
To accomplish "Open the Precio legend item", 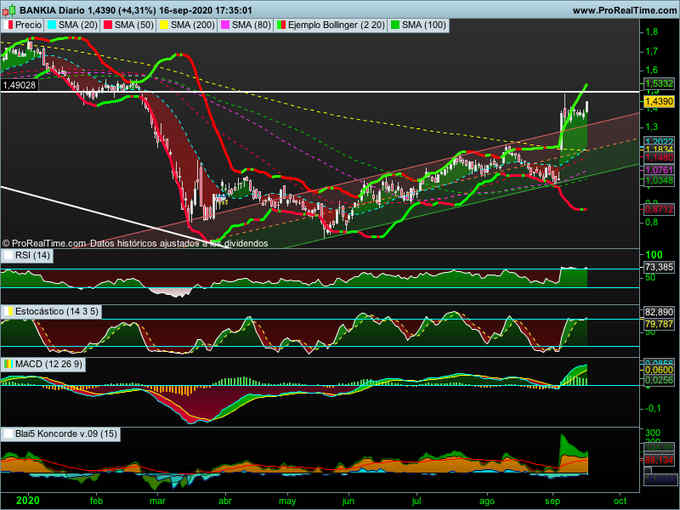I will pos(24,25).
